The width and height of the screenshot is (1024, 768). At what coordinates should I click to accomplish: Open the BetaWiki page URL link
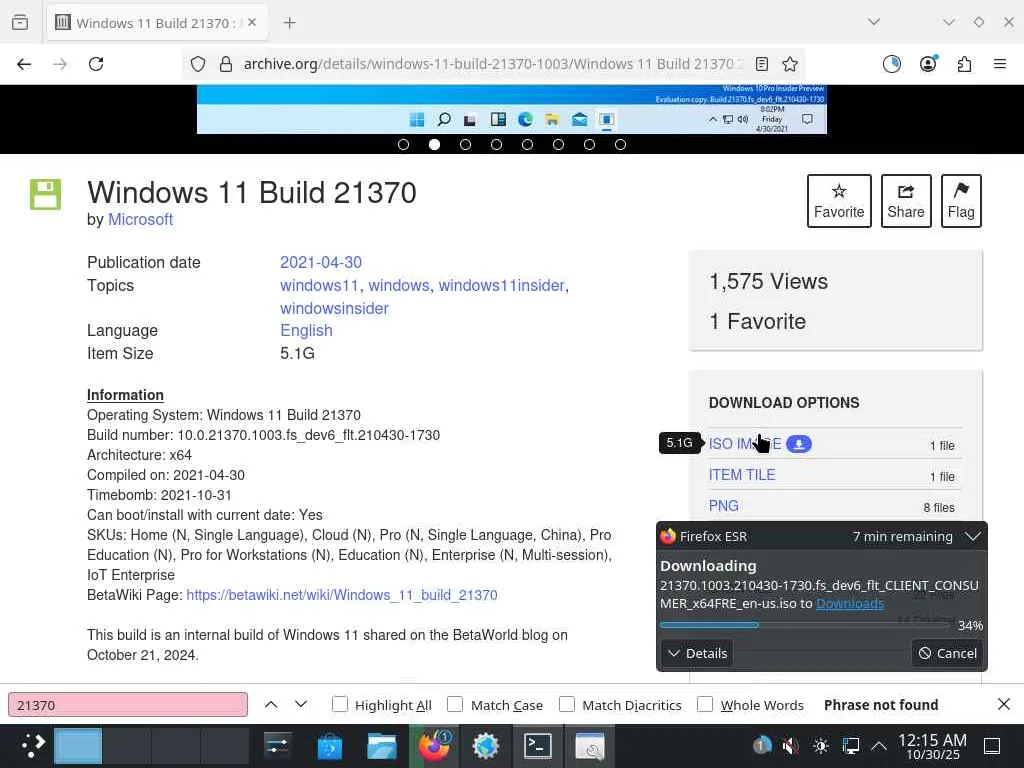coord(342,595)
